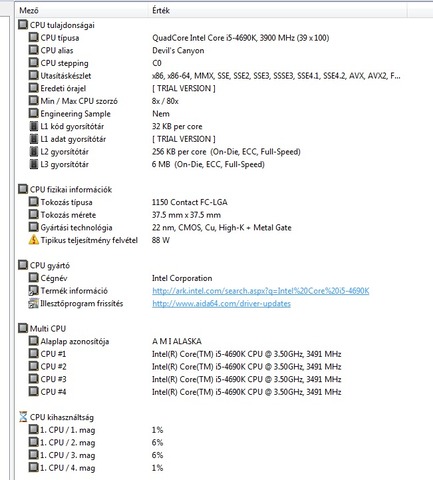Image resolution: width=433 pixels, height=480 pixels.
Task: Select the QuadCore Intel Core i5-4690K value
Action: (241, 38)
